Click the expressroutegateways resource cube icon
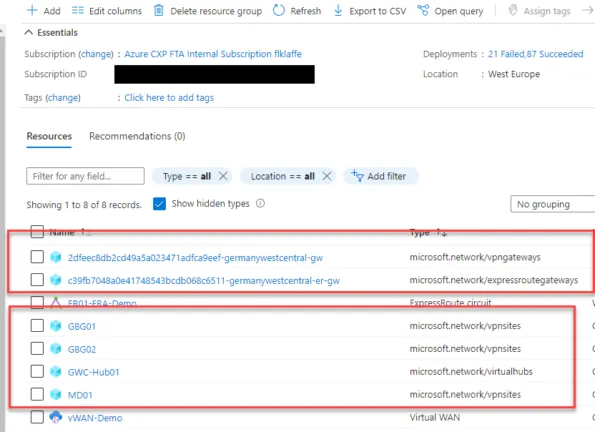The image size is (595, 432). (56, 280)
